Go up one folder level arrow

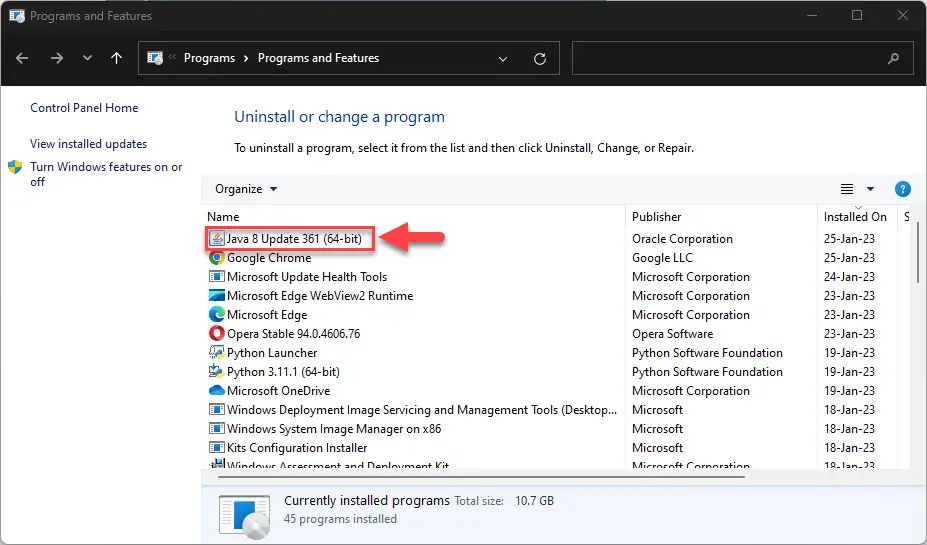click(116, 58)
